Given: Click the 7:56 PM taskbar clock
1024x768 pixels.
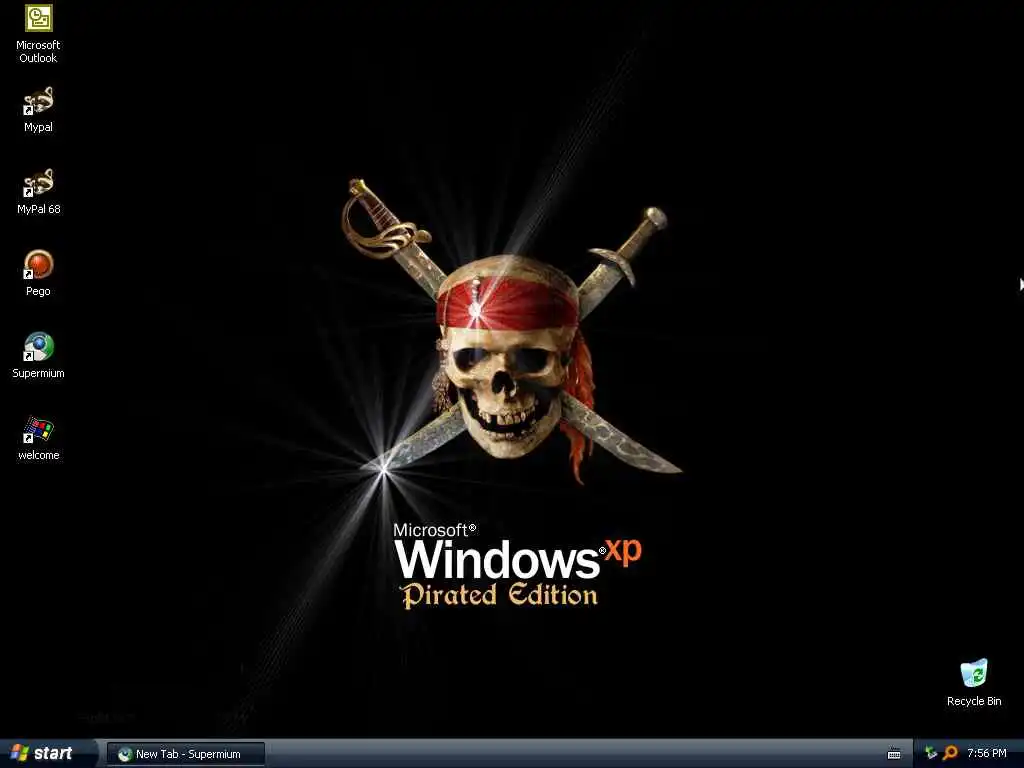Looking at the screenshot, I should pyautogui.click(x=987, y=754).
